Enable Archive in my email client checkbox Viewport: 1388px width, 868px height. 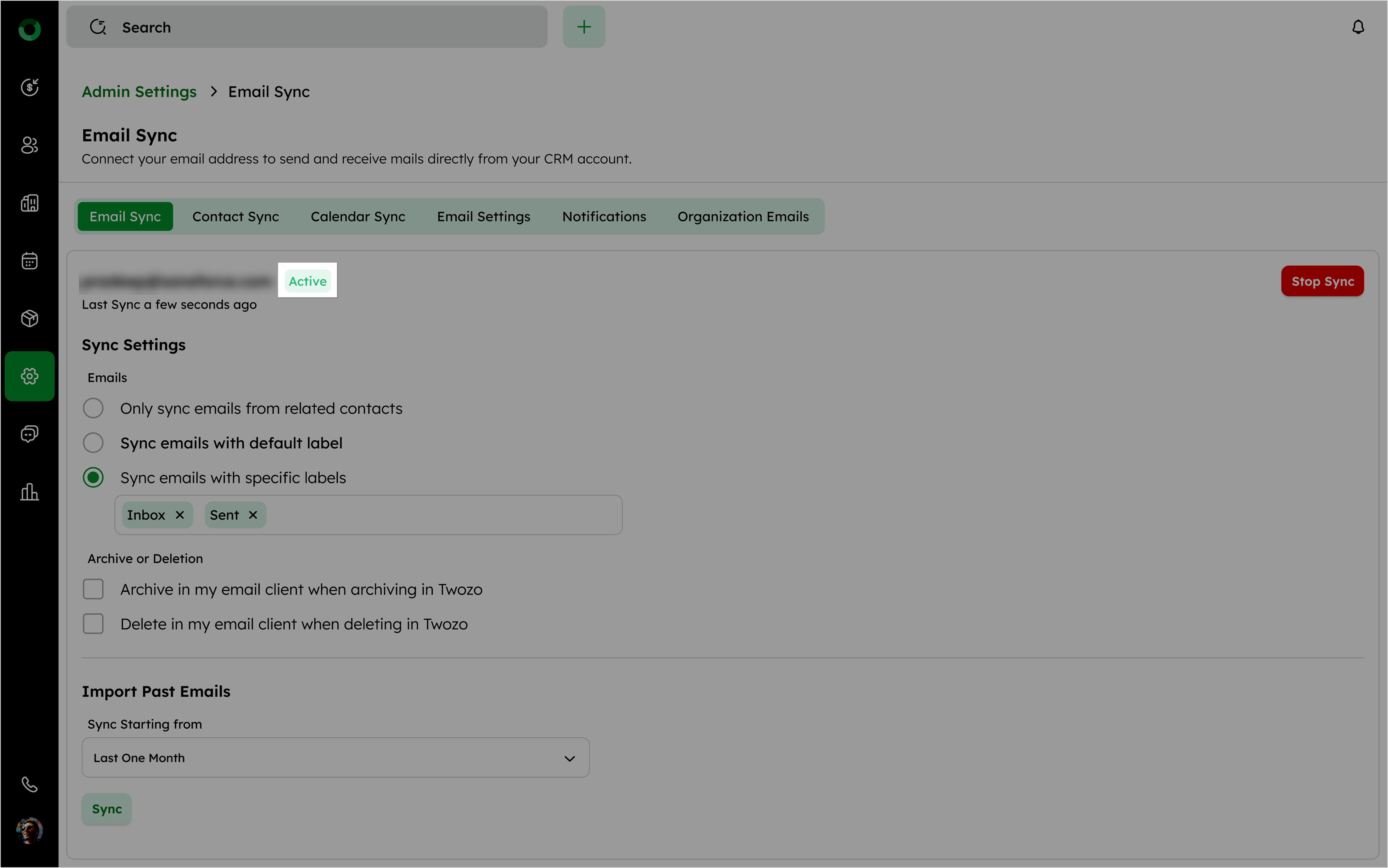pyautogui.click(x=93, y=590)
